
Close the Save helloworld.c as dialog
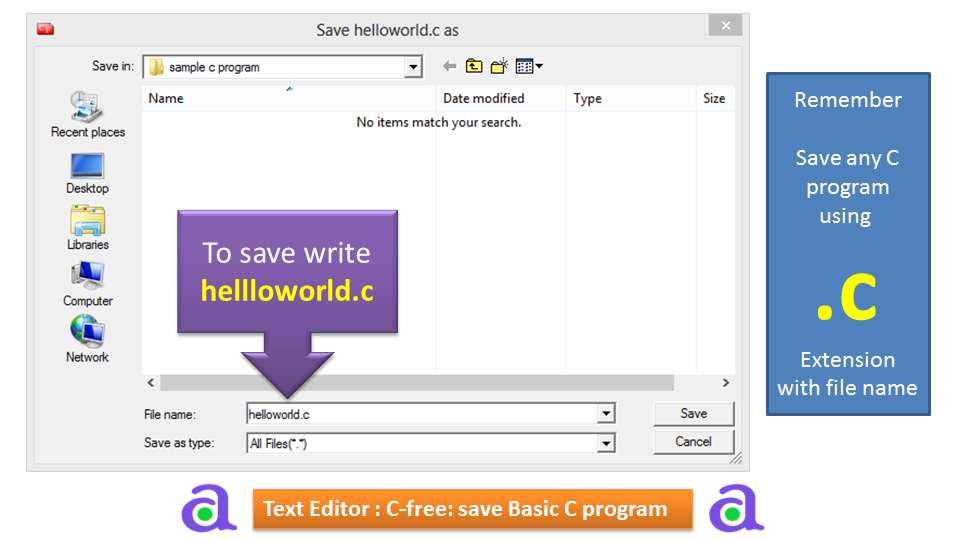point(726,25)
